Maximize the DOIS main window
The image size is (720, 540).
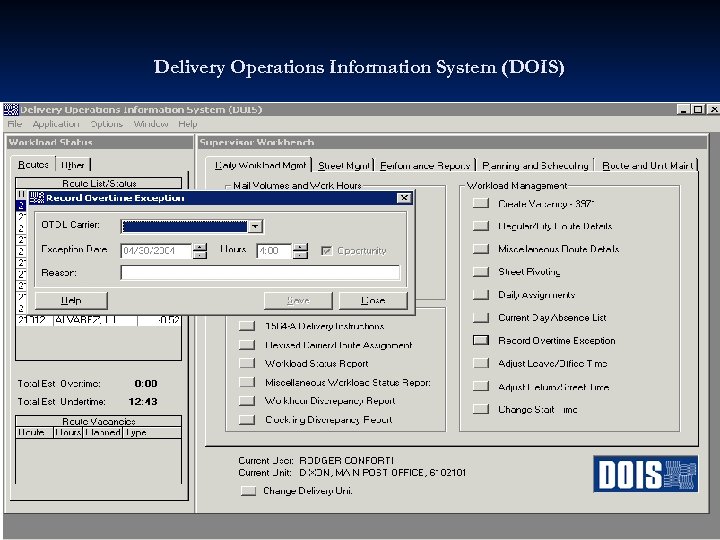(698, 109)
